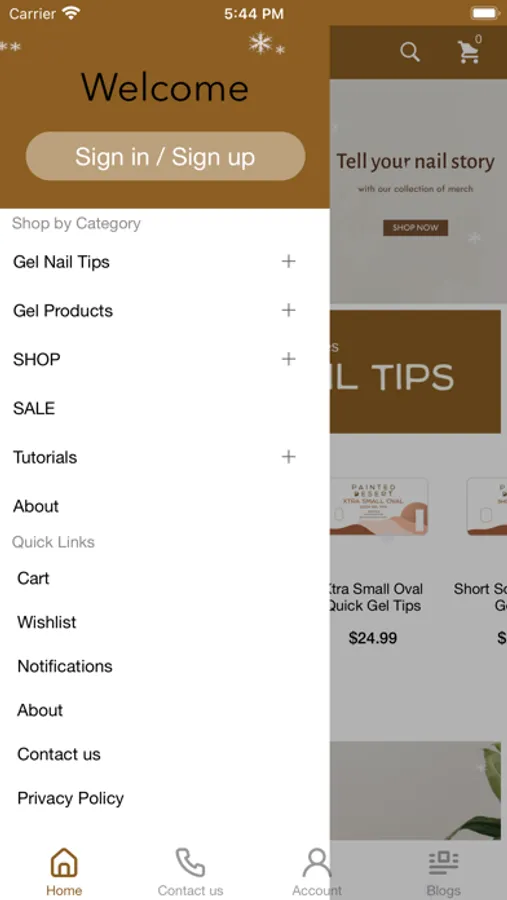Select Xtra Small Oval product thumbnail
Screen dimensions: 507x900
click(379, 507)
